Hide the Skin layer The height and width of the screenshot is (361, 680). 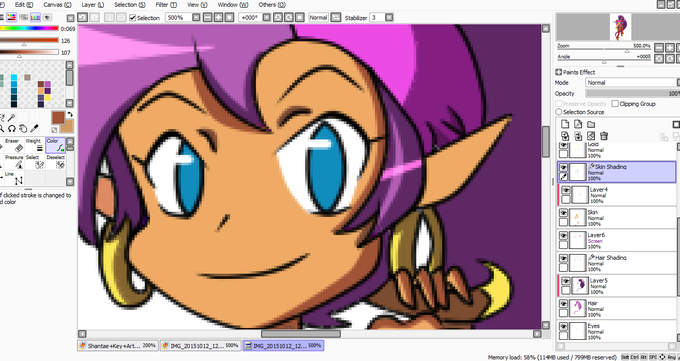coord(563,213)
